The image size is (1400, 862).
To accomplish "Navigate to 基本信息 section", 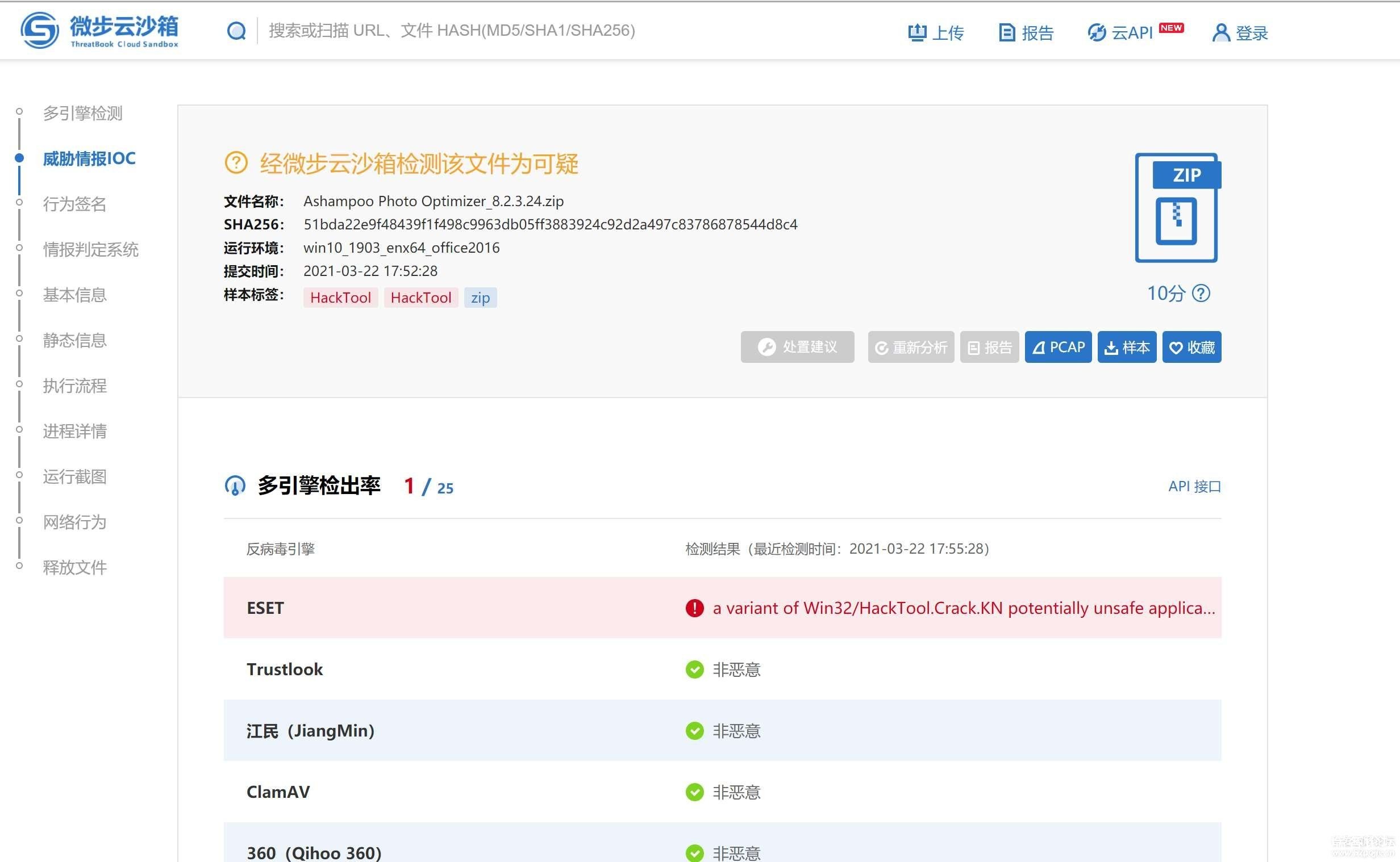I will (x=74, y=295).
